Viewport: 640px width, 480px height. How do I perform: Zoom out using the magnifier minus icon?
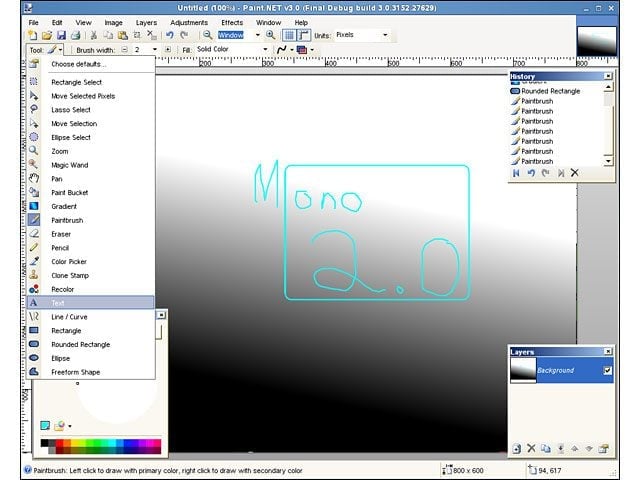coord(207,35)
